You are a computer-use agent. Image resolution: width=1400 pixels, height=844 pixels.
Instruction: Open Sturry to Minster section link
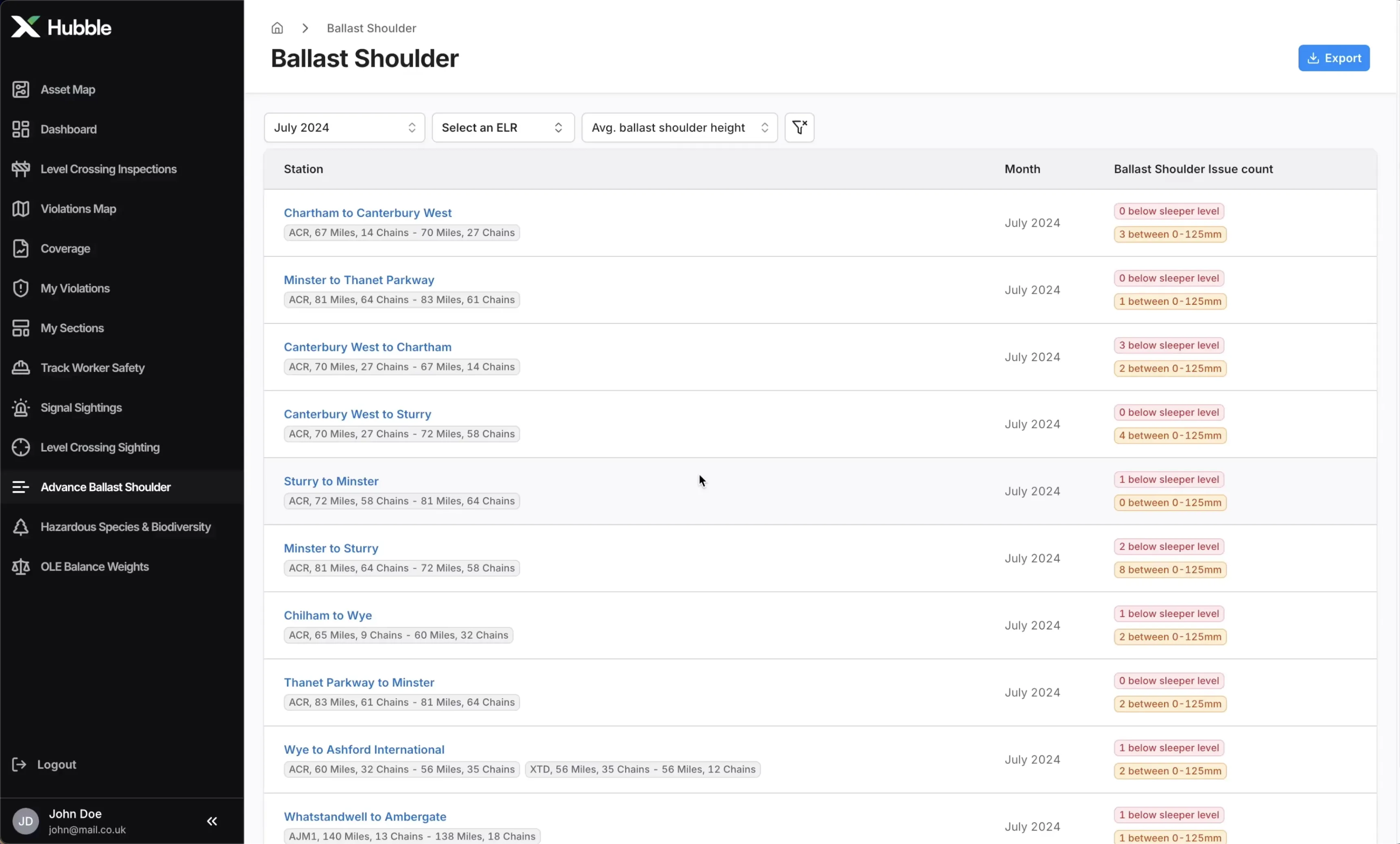(x=331, y=481)
